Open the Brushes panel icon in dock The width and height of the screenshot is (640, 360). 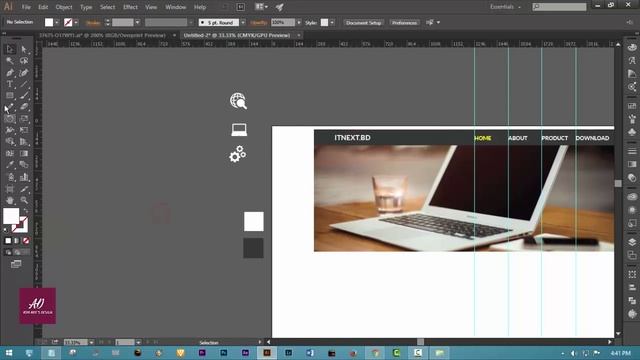tap(632, 119)
